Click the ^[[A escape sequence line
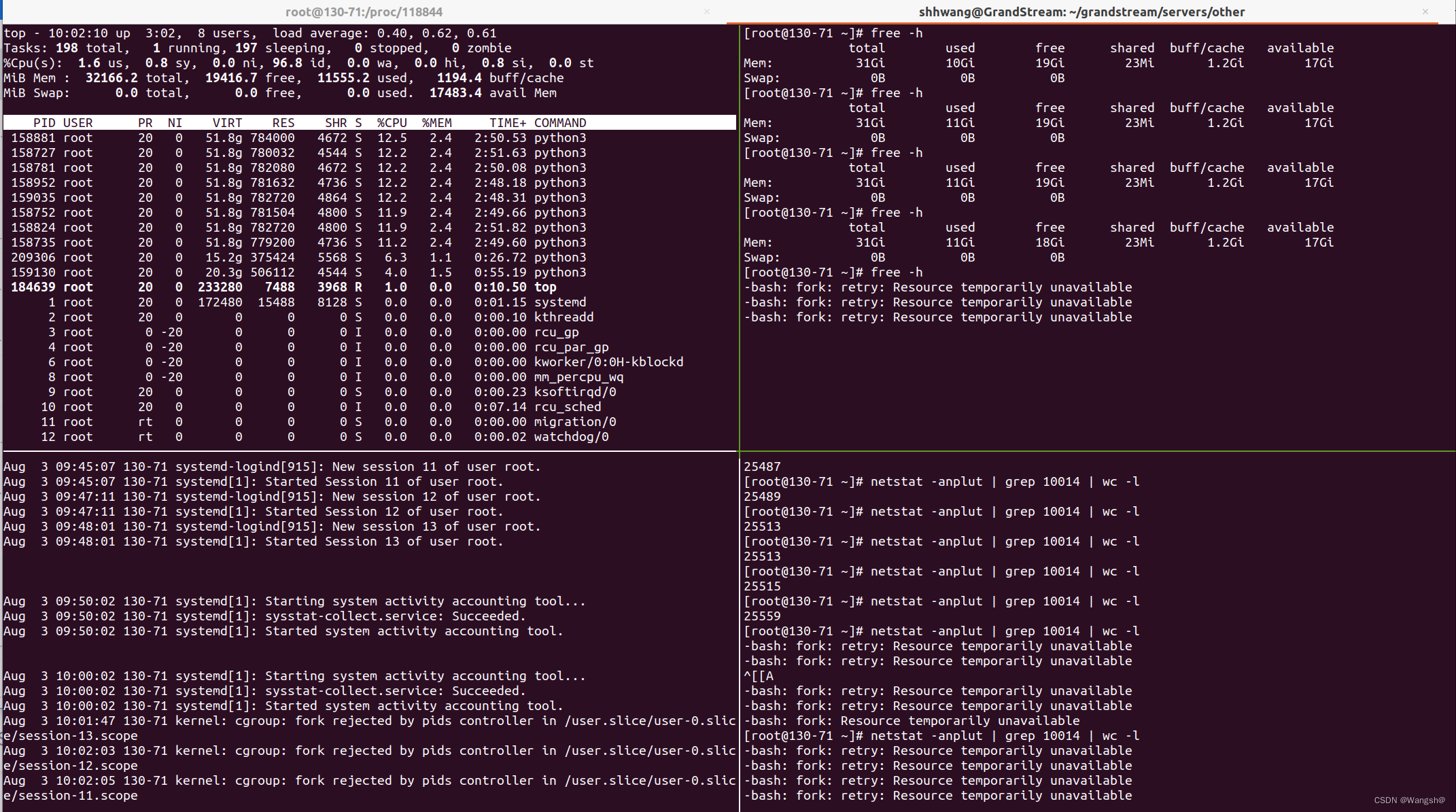 759,676
